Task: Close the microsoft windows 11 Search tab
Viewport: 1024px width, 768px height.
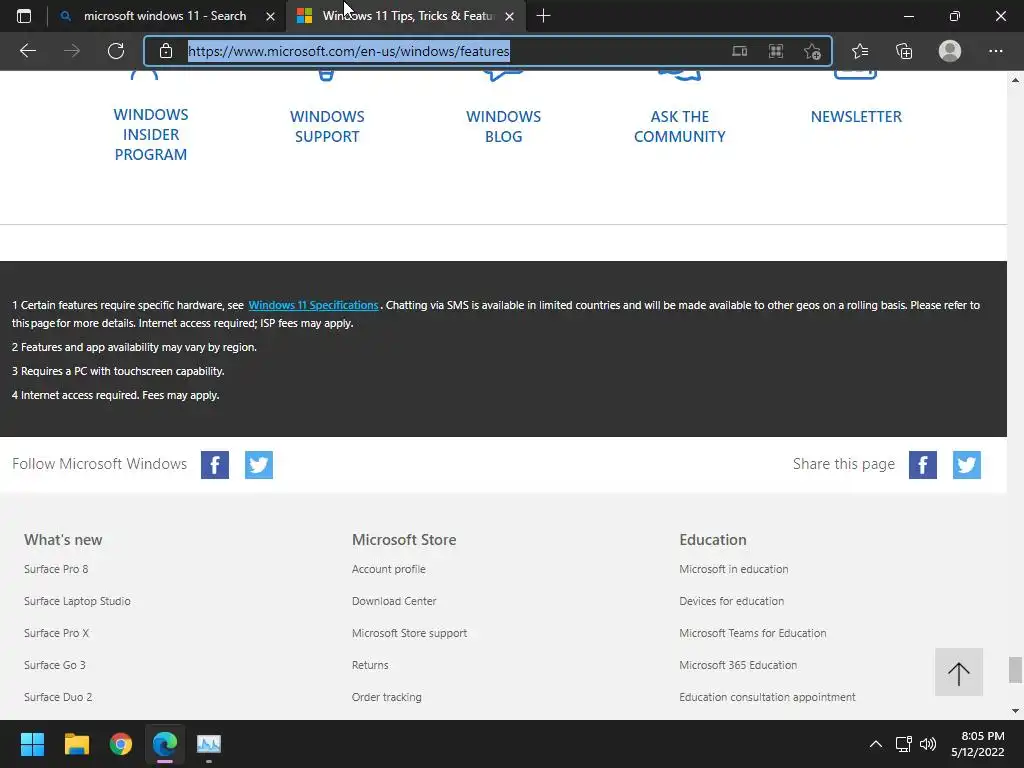Action: point(270,16)
